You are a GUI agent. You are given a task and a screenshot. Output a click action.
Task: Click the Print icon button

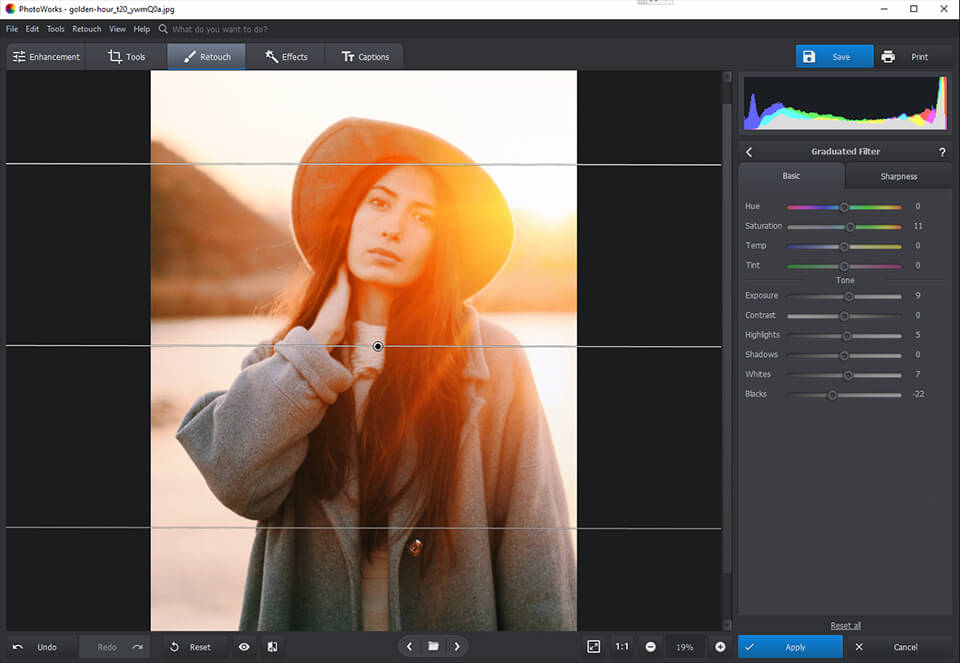coord(888,57)
